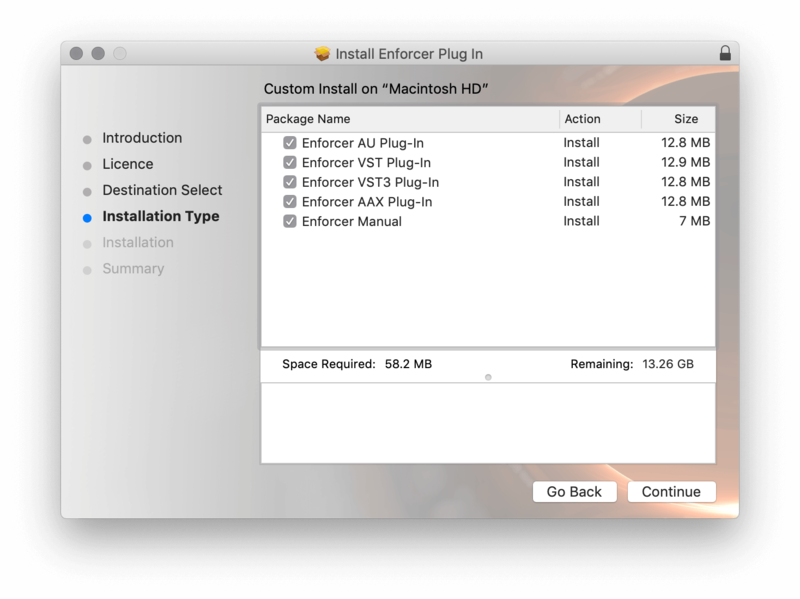Click the Size column header

click(685, 119)
